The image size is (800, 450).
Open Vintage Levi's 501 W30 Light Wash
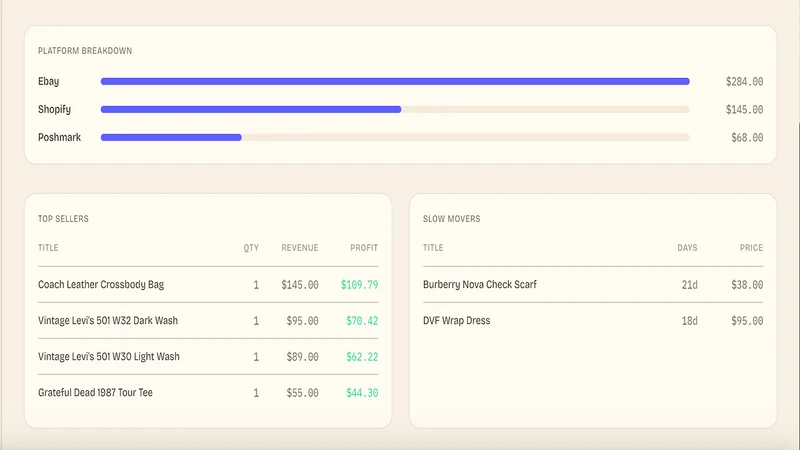208,357
